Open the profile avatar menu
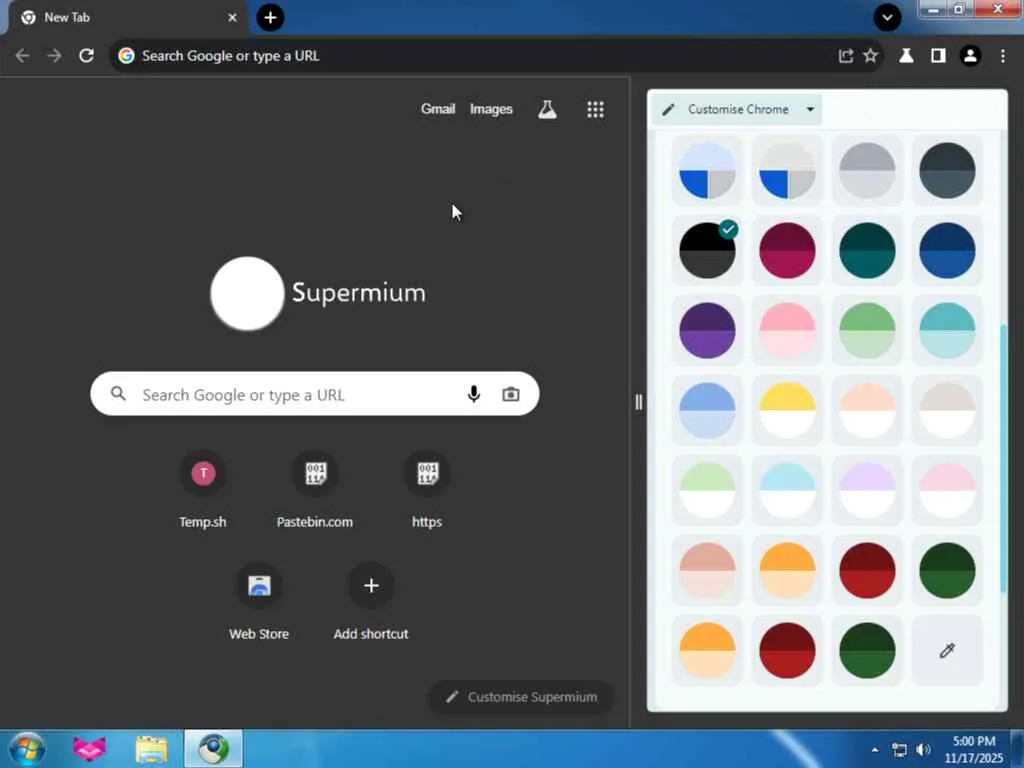Viewport: 1024px width, 768px height. pos(970,56)
